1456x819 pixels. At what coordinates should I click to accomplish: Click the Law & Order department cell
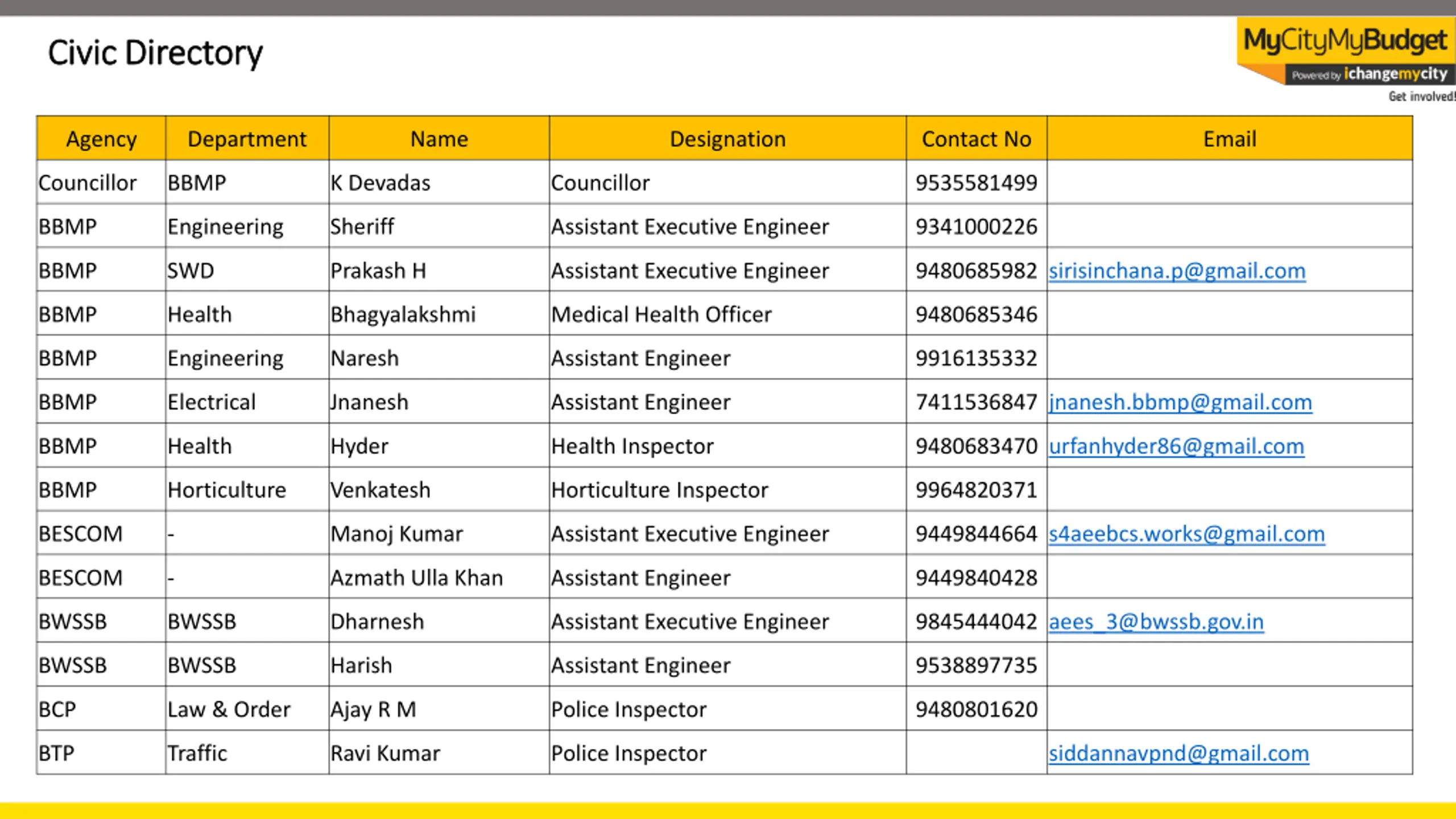247,710
